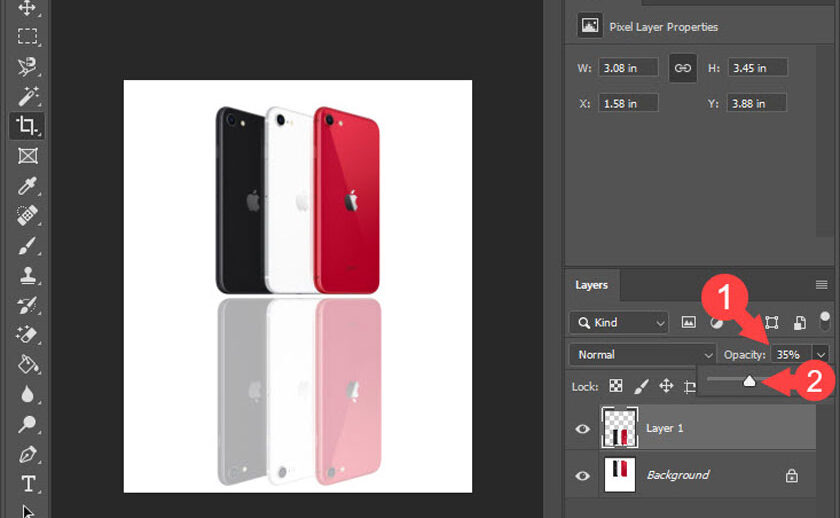Select the Magic Wand tool
840x518 pixels.
pos(27,96)
